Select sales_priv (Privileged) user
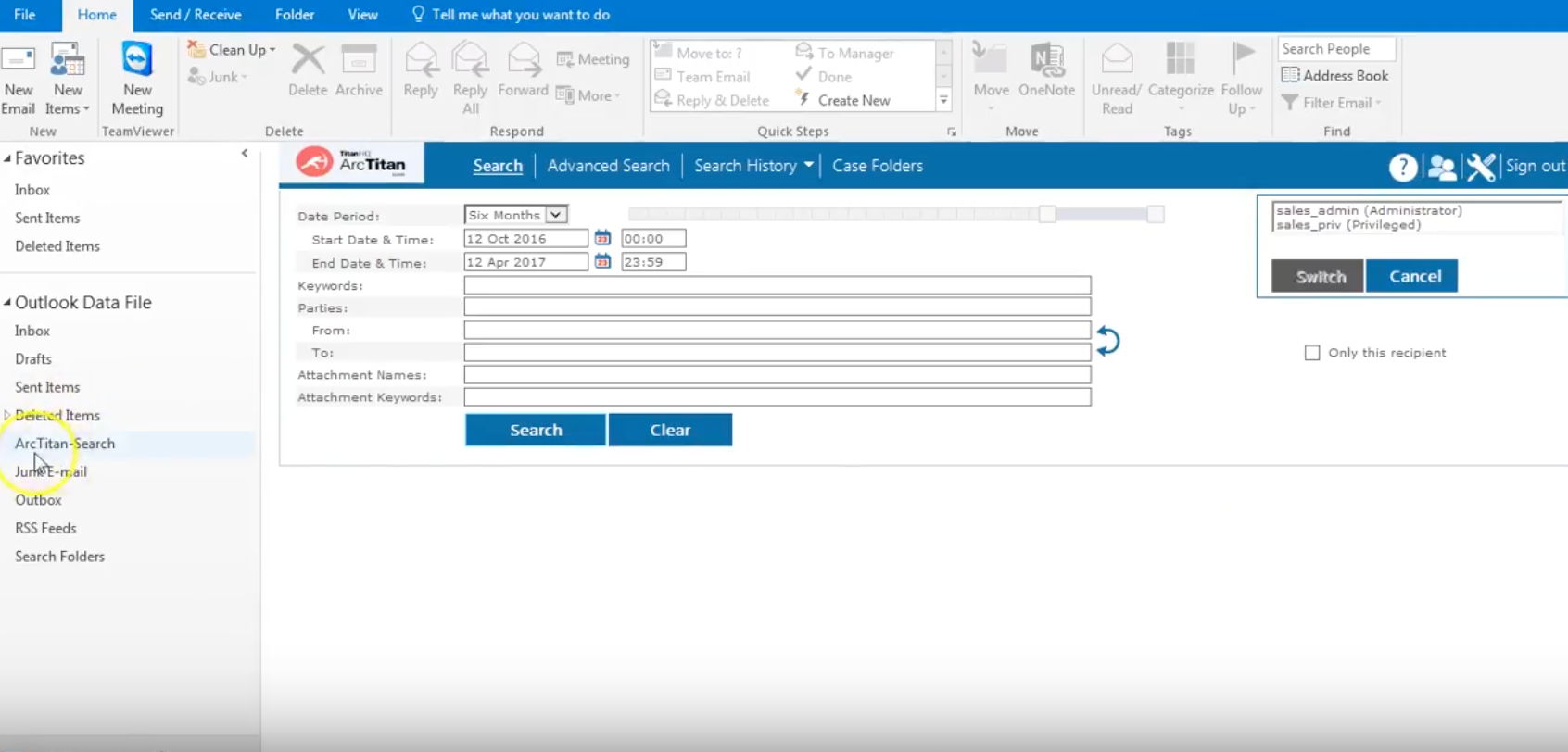 (1348, 225)
